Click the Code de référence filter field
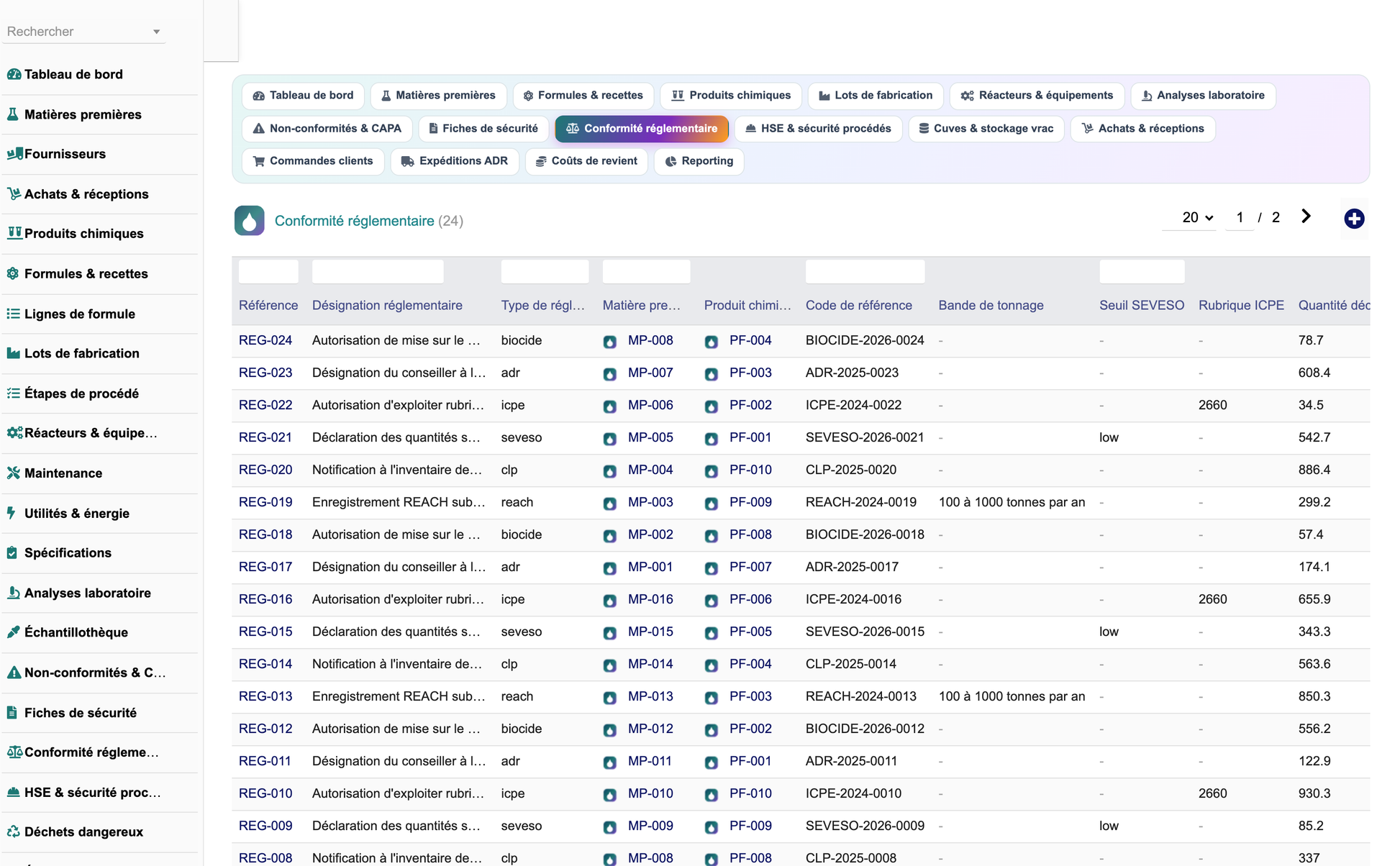Screen dimensions: 1400x866 click(865, 271)
